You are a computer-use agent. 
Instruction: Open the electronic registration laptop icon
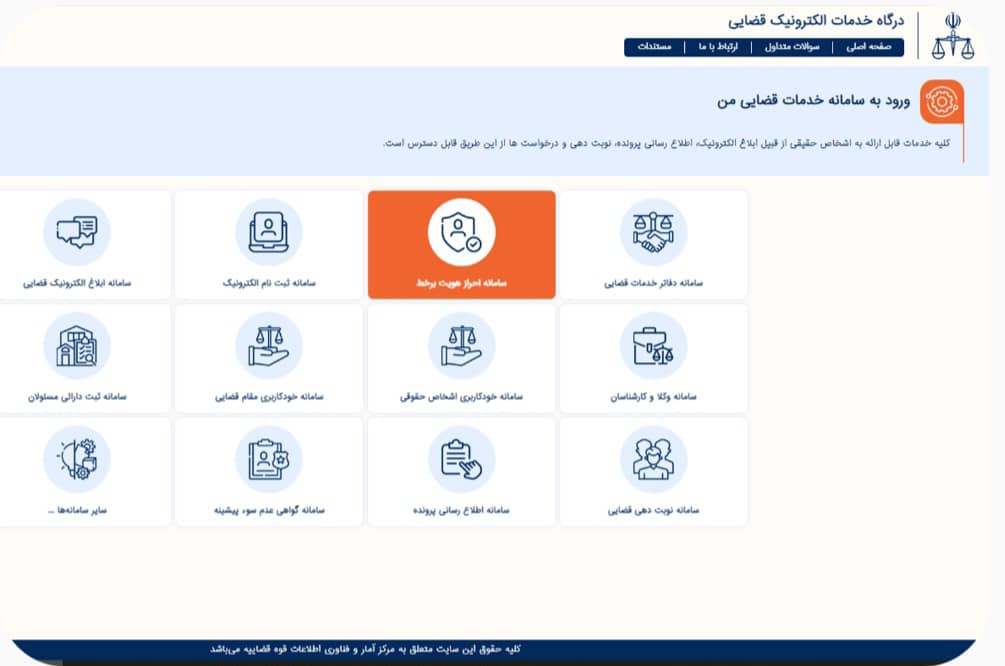click(269, 232)
